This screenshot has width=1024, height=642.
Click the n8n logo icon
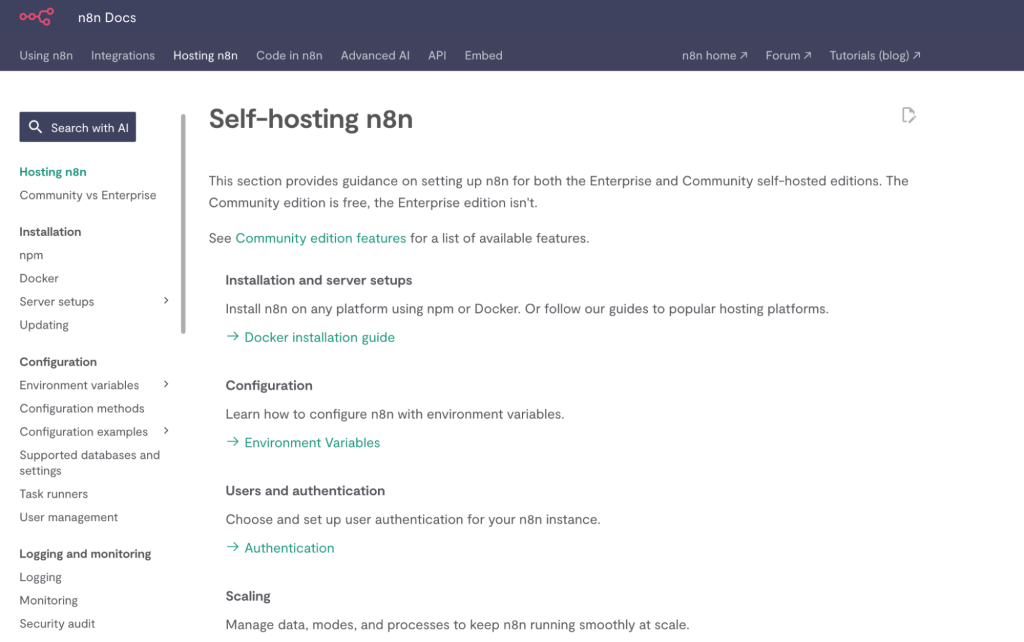tap(36, 17)
